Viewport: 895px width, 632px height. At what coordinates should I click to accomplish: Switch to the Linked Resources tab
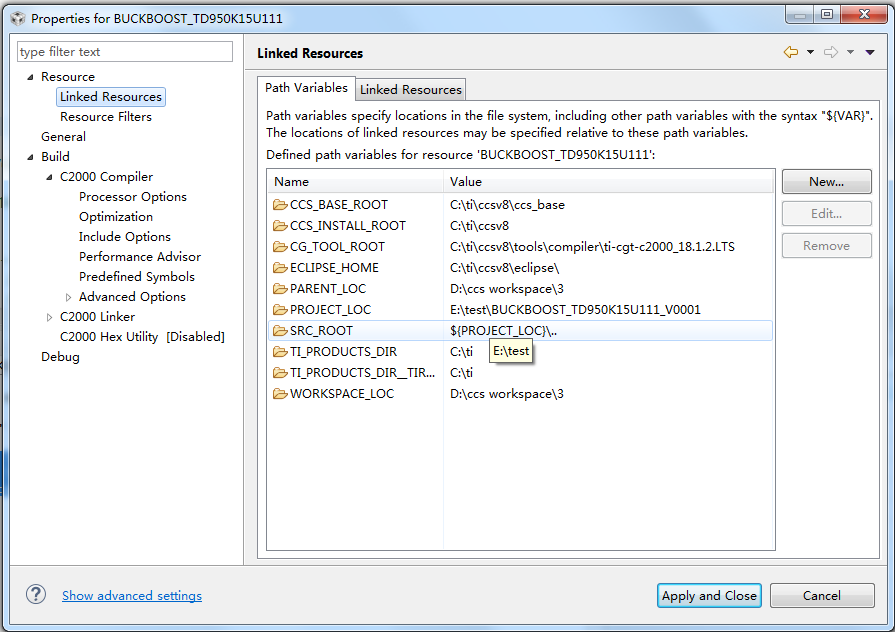point(410,89)
